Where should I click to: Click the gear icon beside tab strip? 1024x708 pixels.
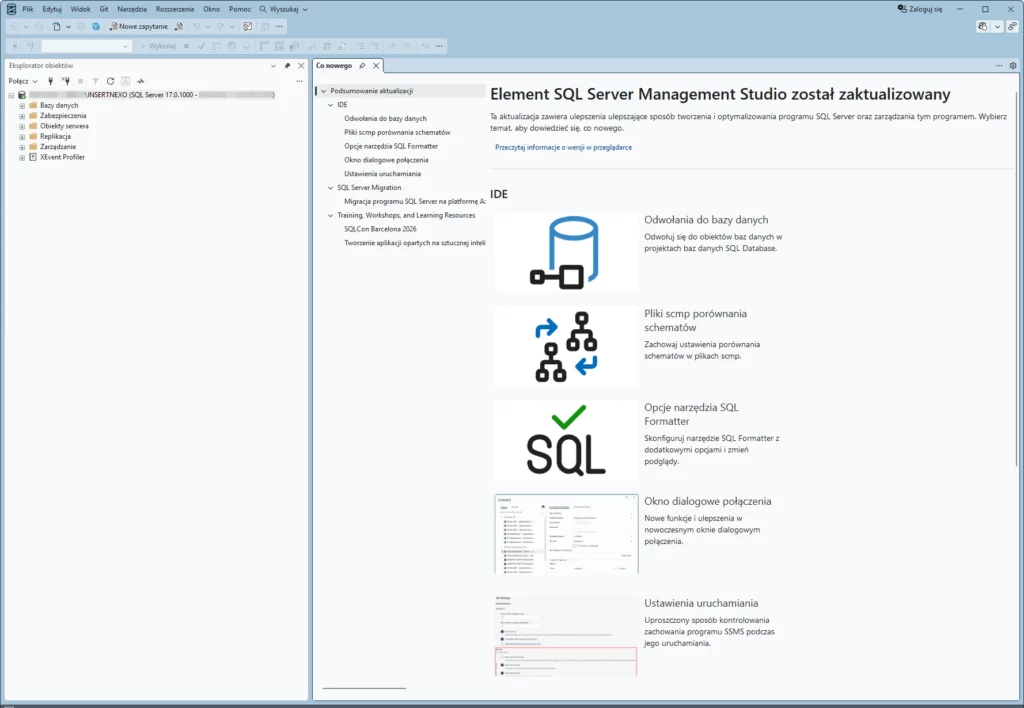point(1013,65)
